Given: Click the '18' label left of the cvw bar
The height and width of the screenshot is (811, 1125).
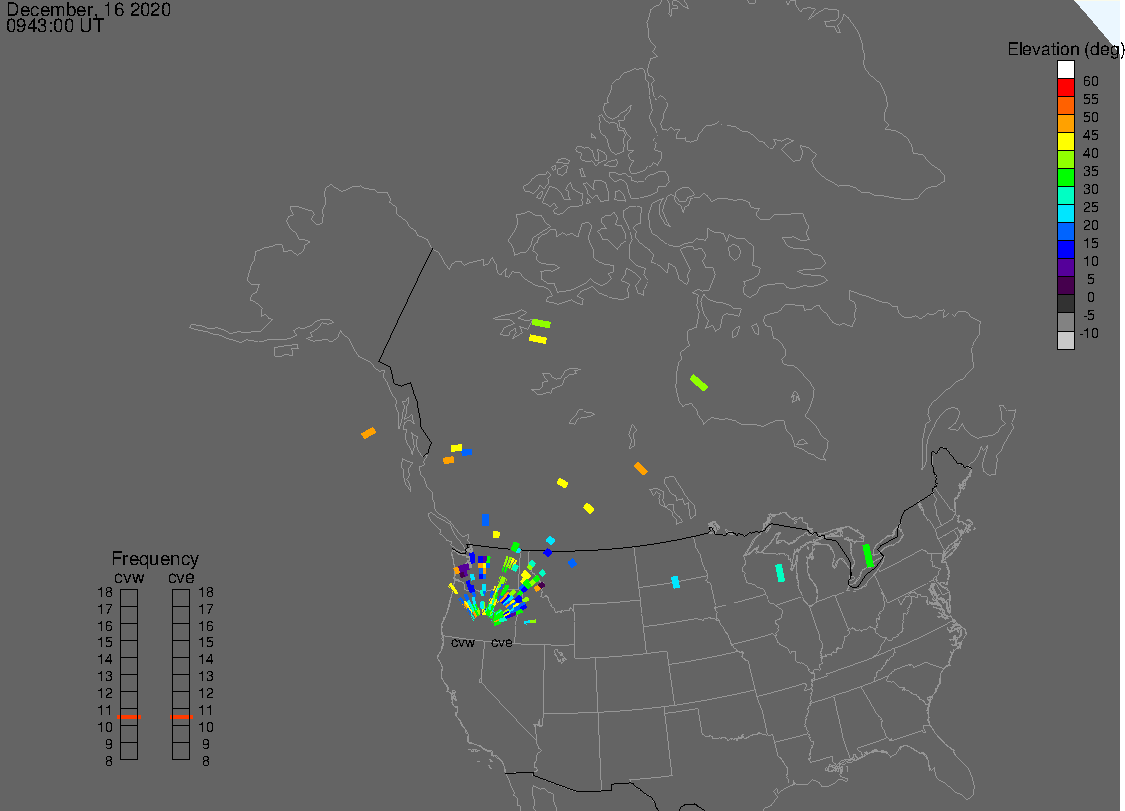Looking at the screenshot, I should coord(105,592).
